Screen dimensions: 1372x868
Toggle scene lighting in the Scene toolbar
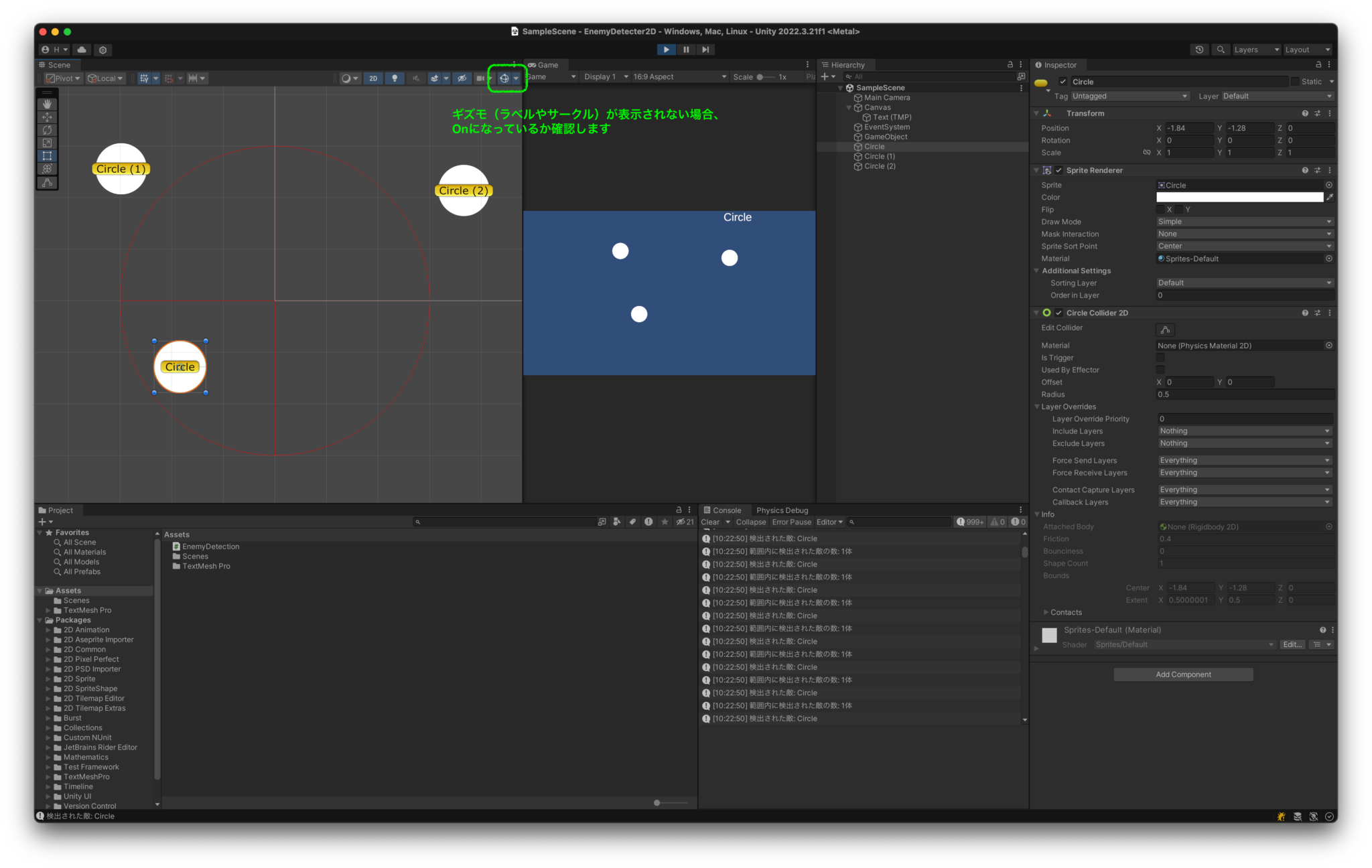[x=395, y=78]
